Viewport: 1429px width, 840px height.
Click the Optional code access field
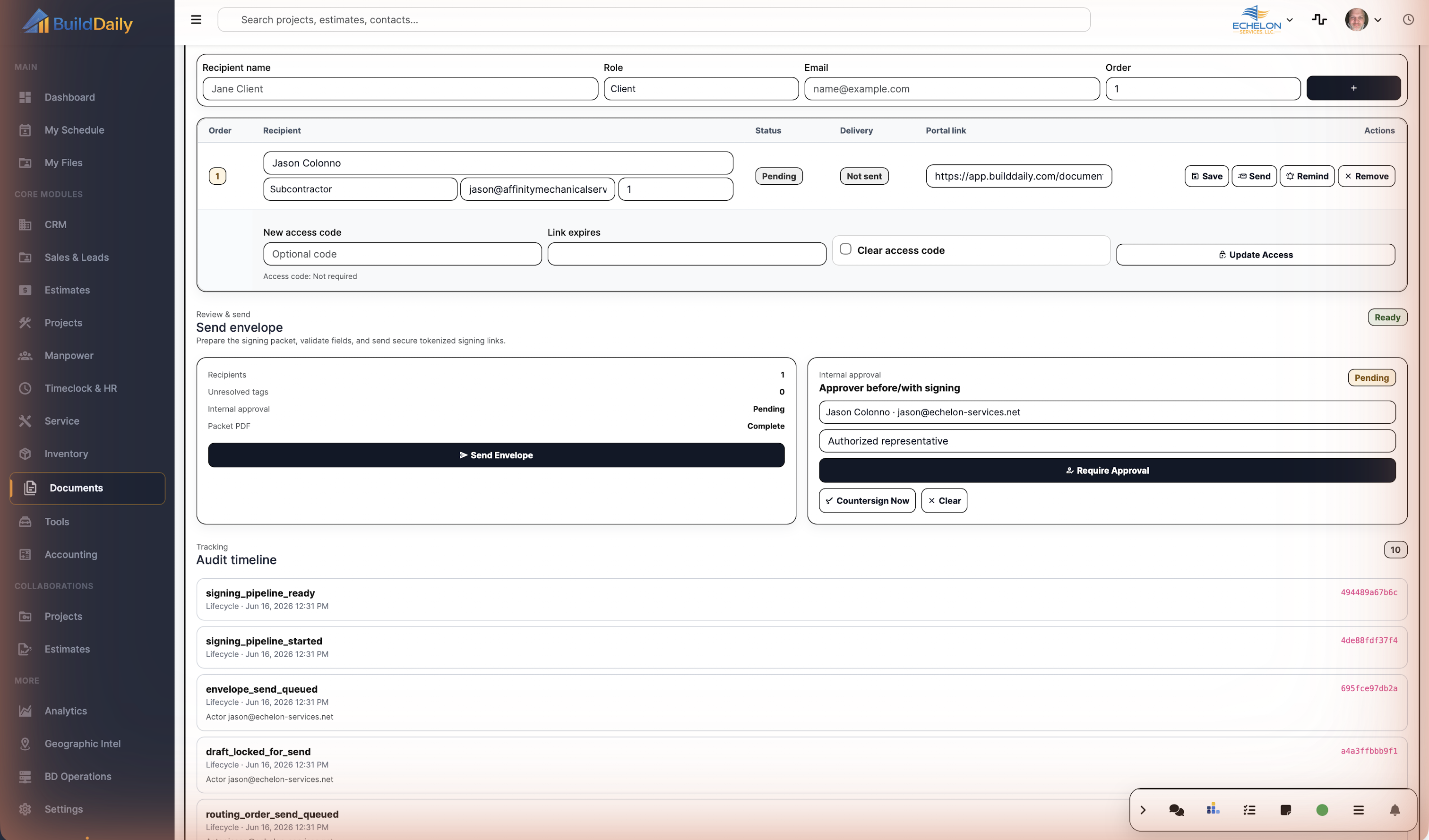coord(403,254)
